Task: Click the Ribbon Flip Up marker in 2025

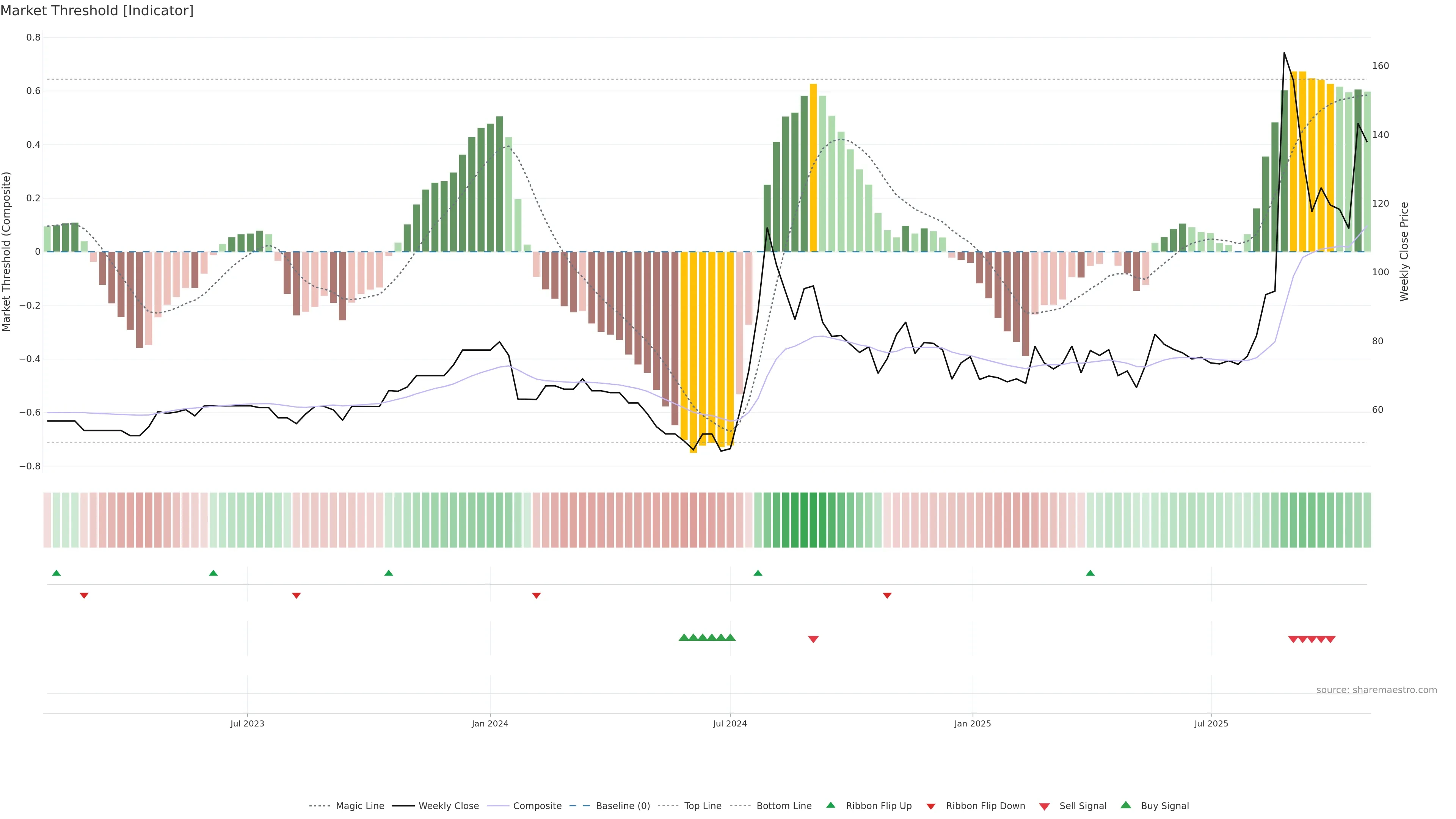Action: pyautogui.click(x=1090, y=573)
